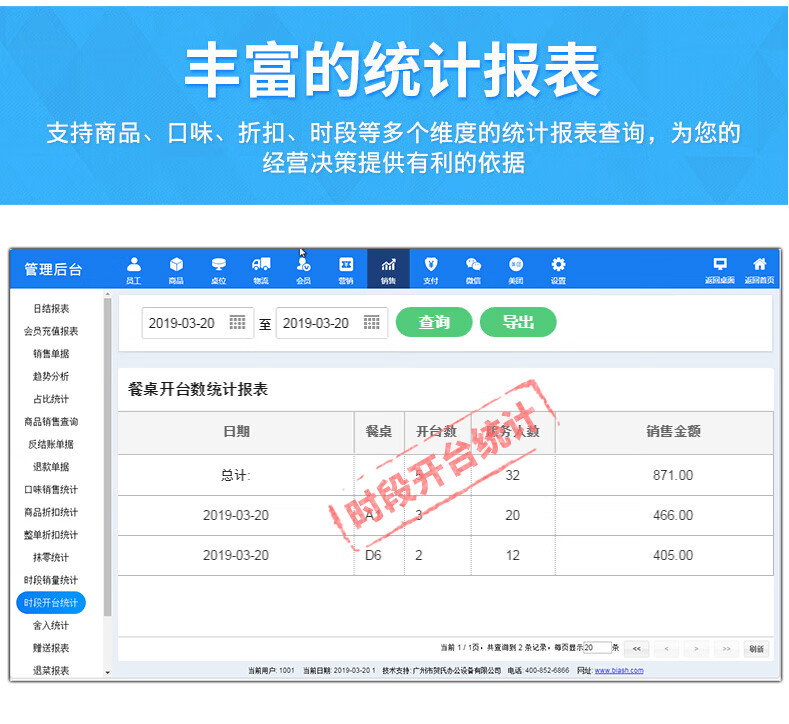Open the 员工 (staff) module icon
Image resolution: width=789 pixels, height=724 pixels.
(134, 270)
